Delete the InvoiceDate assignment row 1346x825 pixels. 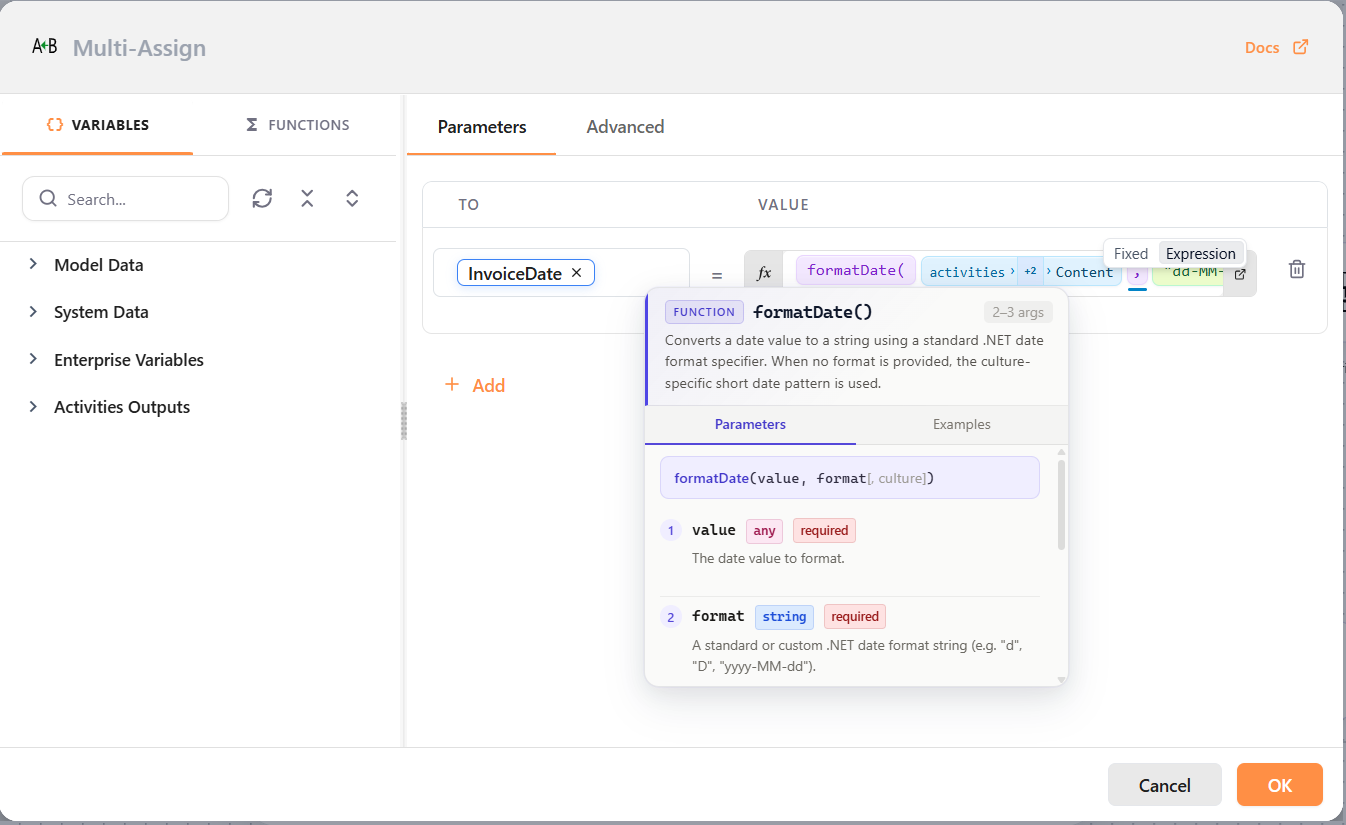(1297, 269)
